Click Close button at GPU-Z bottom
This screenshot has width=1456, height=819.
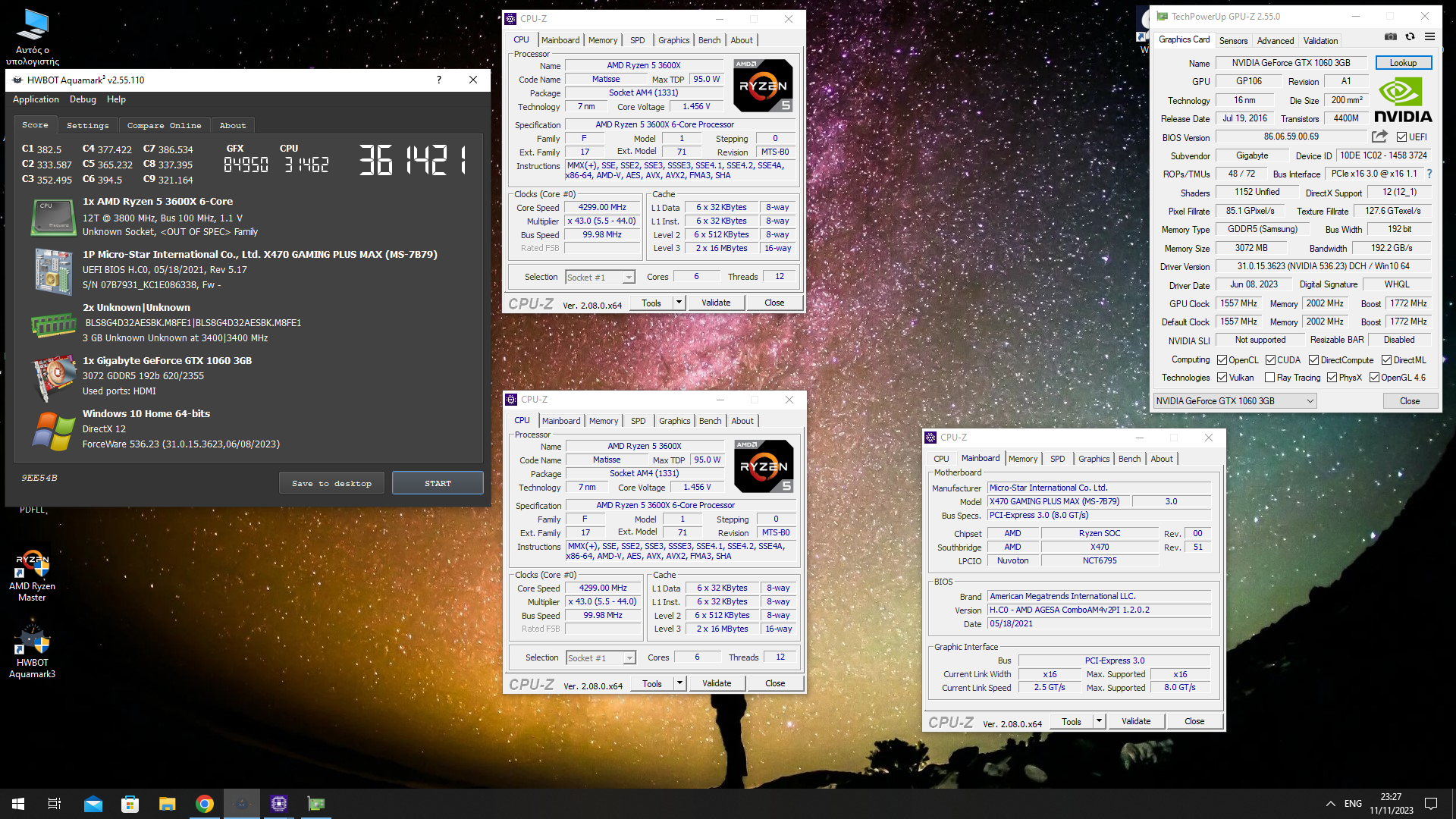tap(1410, 401)
